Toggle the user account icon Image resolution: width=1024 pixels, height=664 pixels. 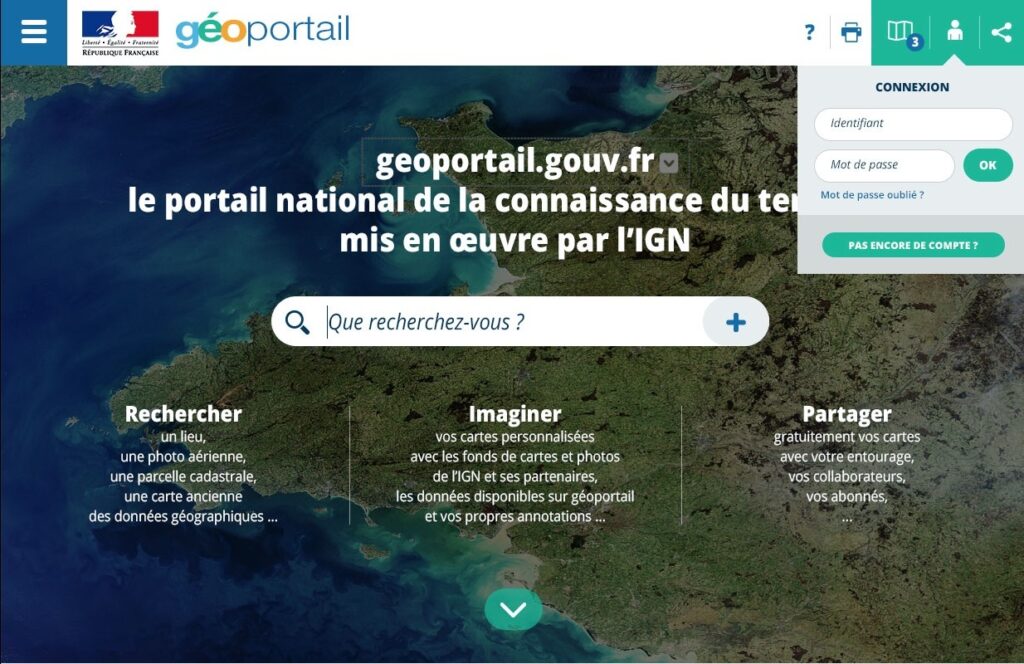point(955,31)
